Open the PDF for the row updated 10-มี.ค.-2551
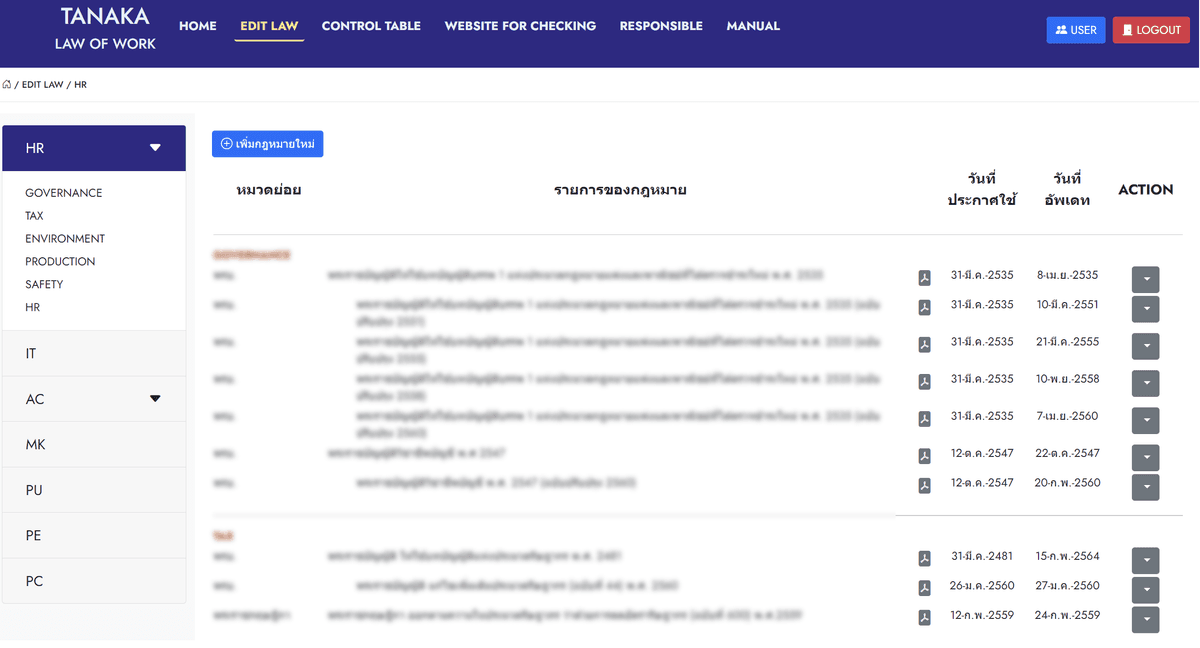The image size is (1200, 648). pos(925,308)
